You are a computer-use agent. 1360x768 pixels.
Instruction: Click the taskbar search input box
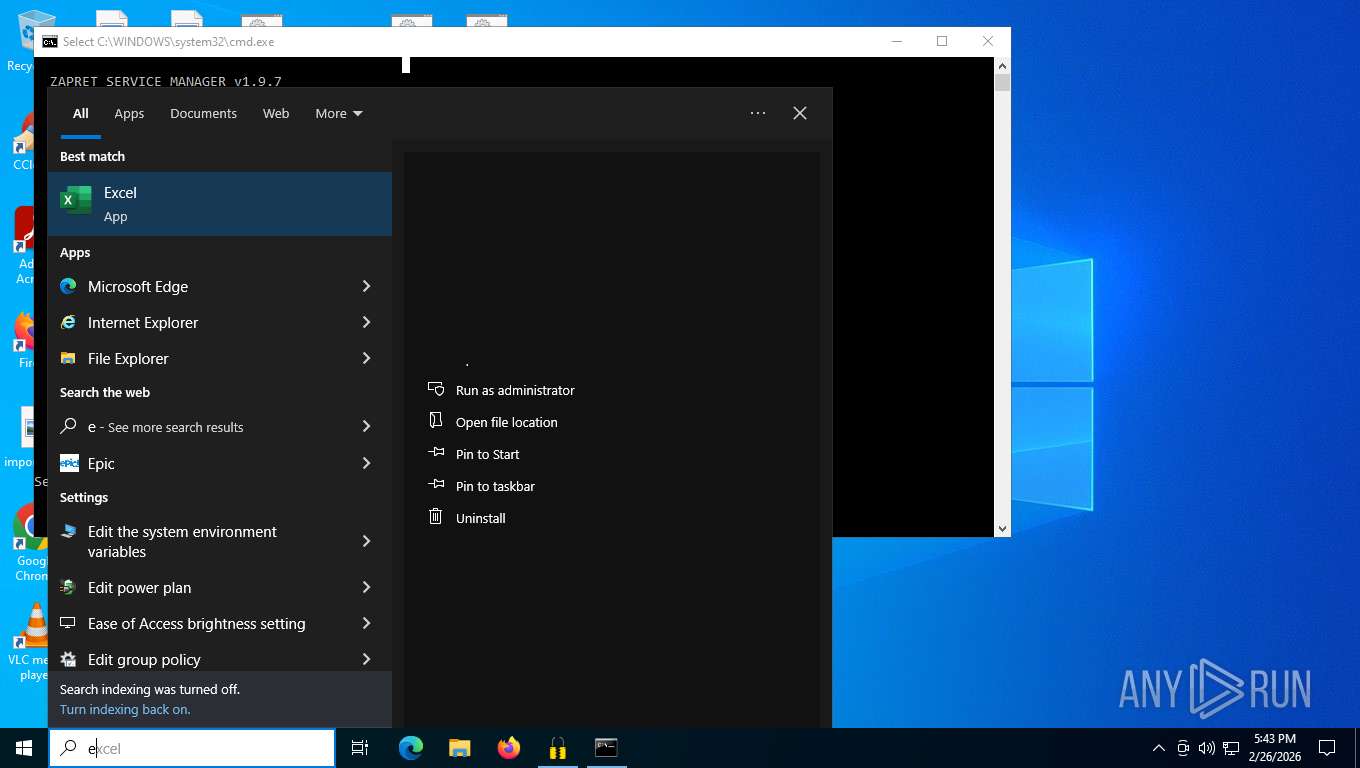192,748
